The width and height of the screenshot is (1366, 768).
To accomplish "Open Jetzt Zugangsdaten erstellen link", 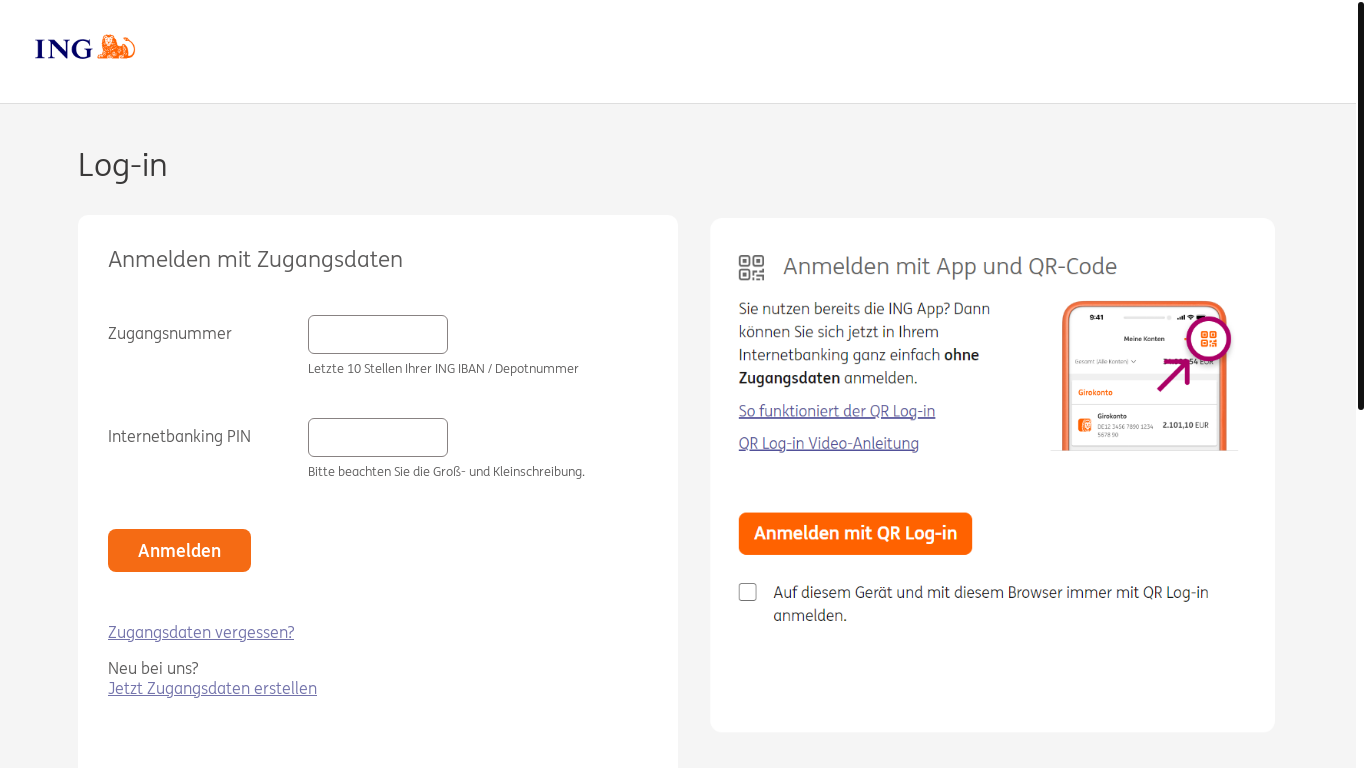I will [x=212, y=688].
